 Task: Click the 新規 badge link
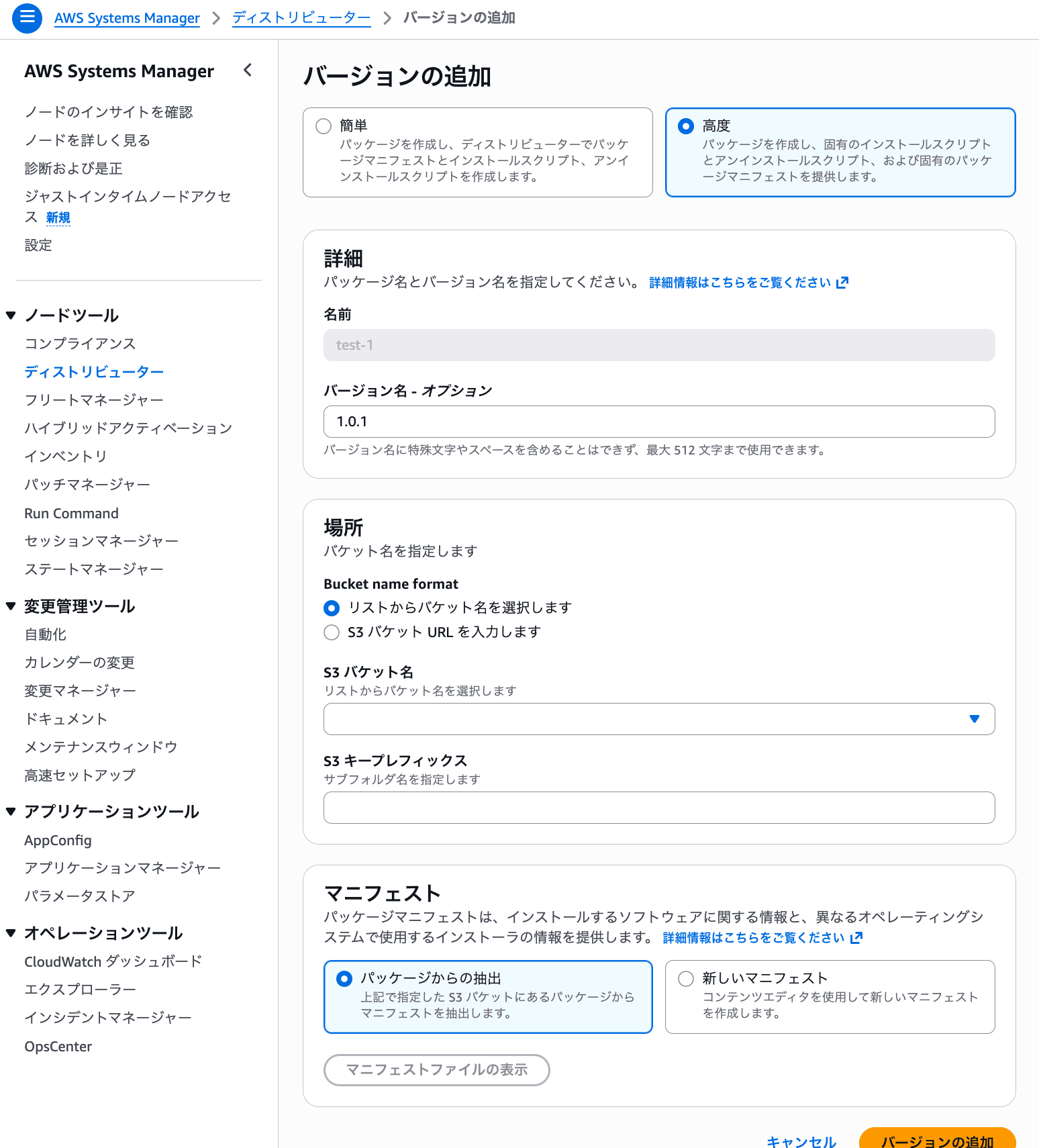coord(58,218)
